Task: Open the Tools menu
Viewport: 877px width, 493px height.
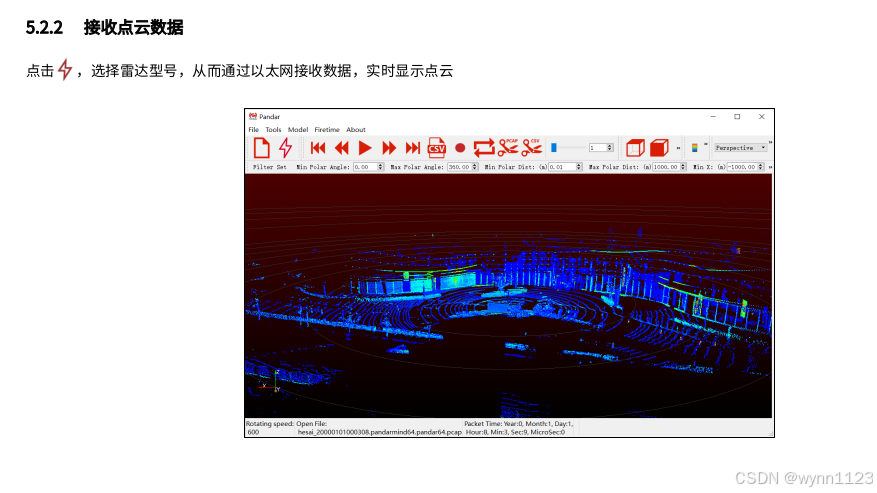Action: click(x=273, y=130)
